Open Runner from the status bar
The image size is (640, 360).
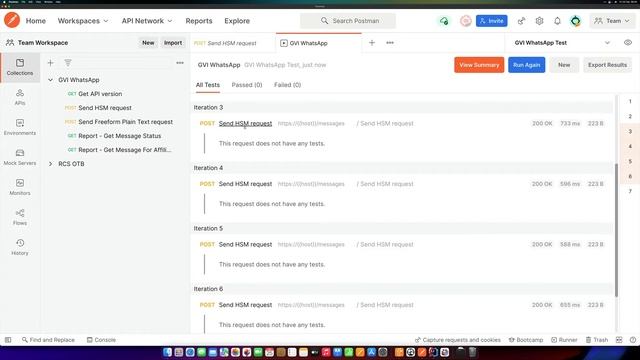pos(564,340)
